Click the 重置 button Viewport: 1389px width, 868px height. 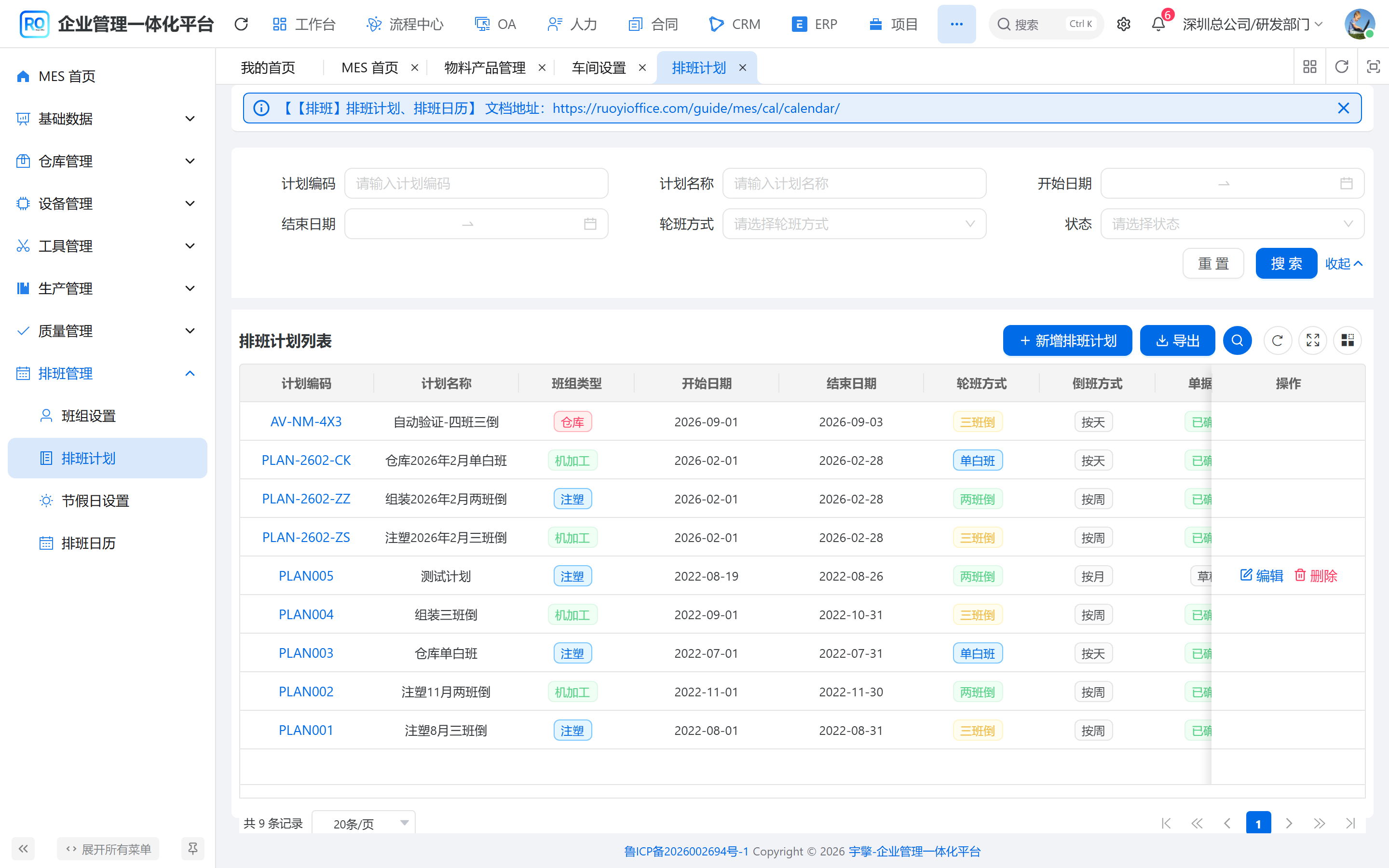(1213, 263)
